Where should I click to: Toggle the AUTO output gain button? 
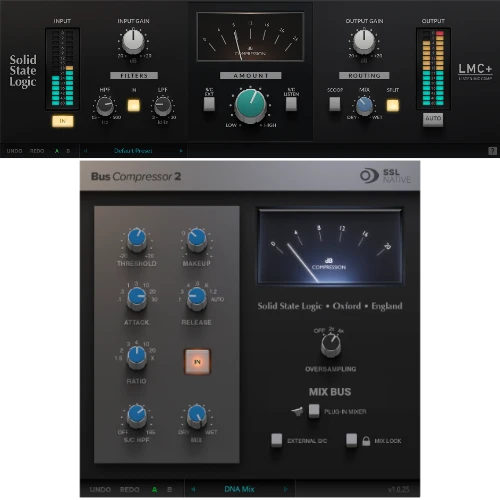click(x=433, y=119)
